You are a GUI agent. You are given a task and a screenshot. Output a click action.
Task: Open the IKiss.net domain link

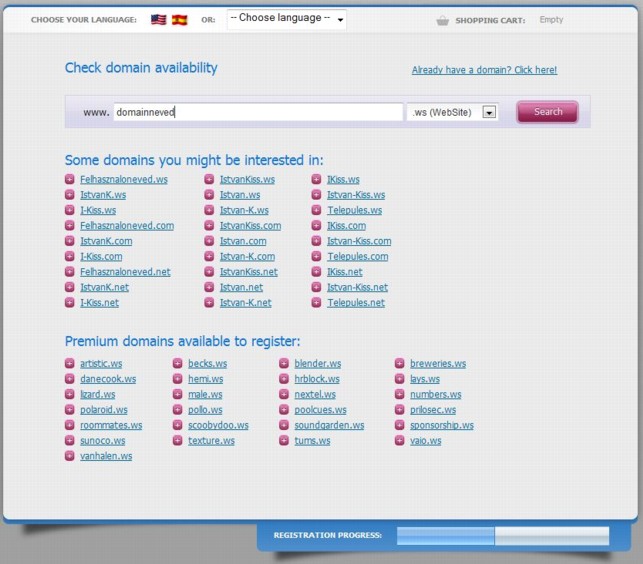click(x=344, y=272)
